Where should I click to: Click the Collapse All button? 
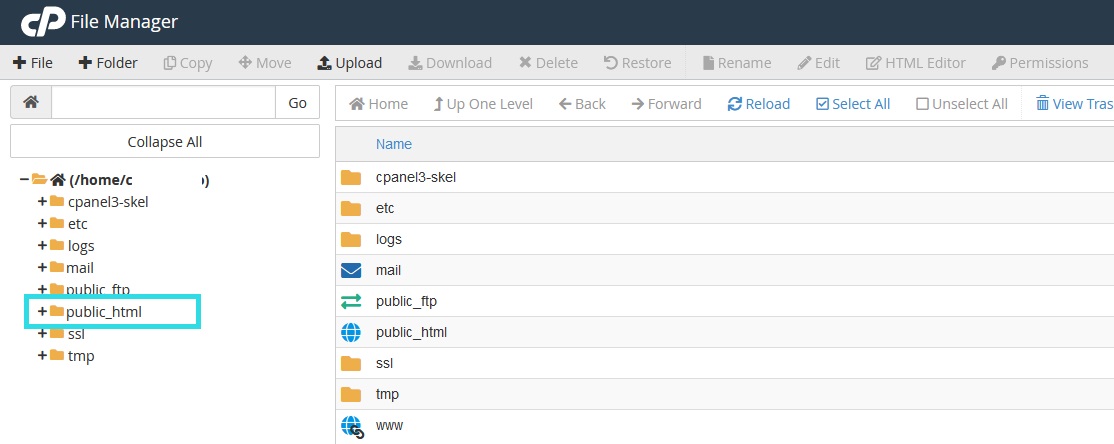pyautogui.click(x=165, y=142)
